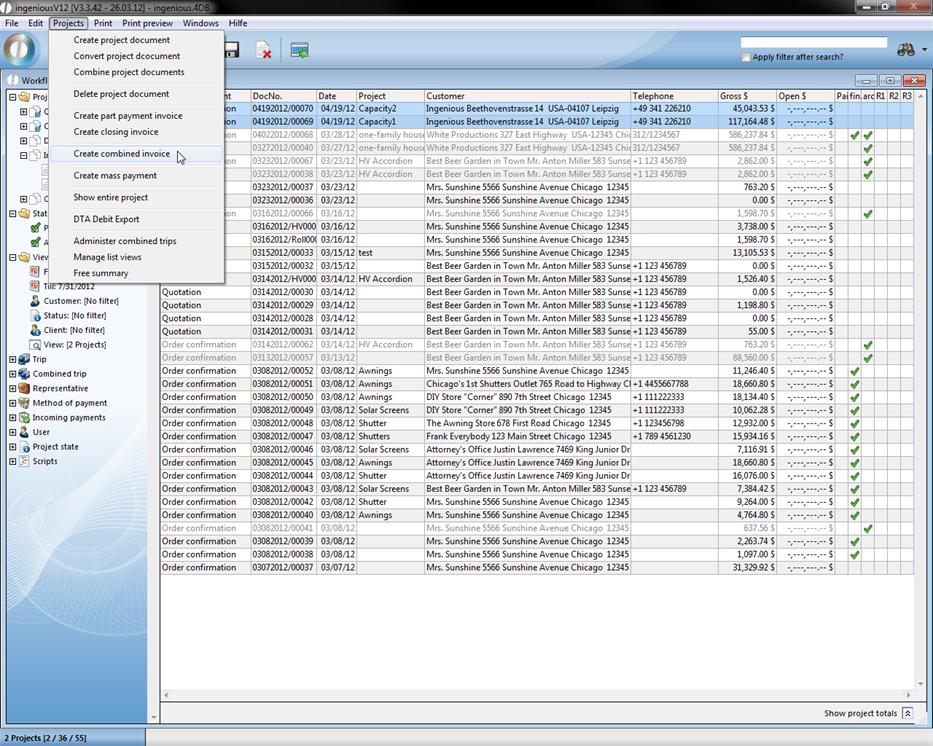This screenshot has height=746, width=933.
Task: Click the green arrow window toolbar icon
Action: coord(299,50)
